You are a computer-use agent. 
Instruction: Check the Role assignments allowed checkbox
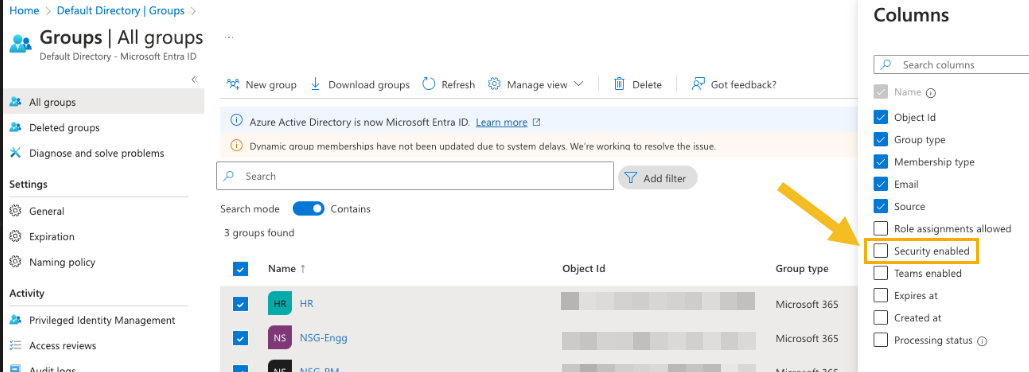(881, 229)
